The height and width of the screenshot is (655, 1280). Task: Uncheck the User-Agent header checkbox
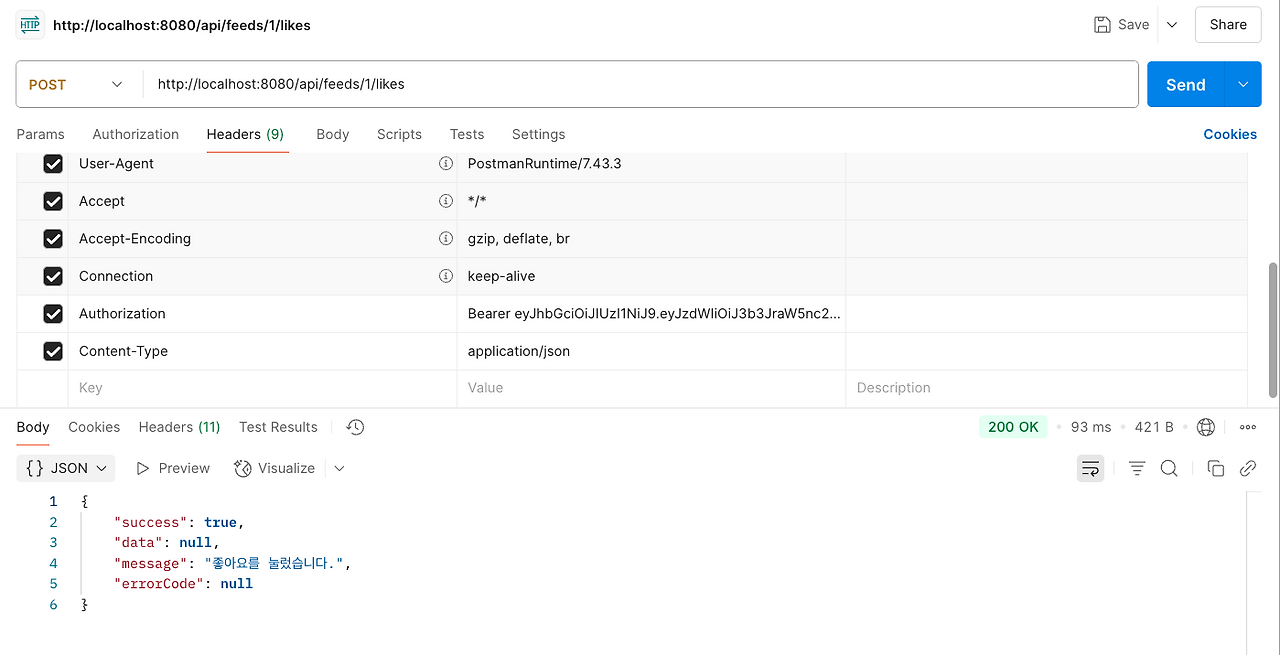point(53,163)
